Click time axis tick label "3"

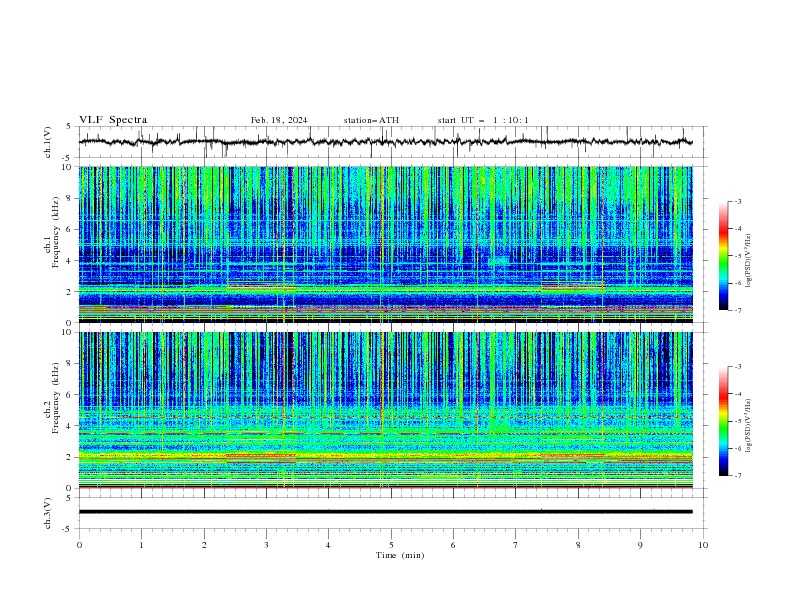pos(266,545)
